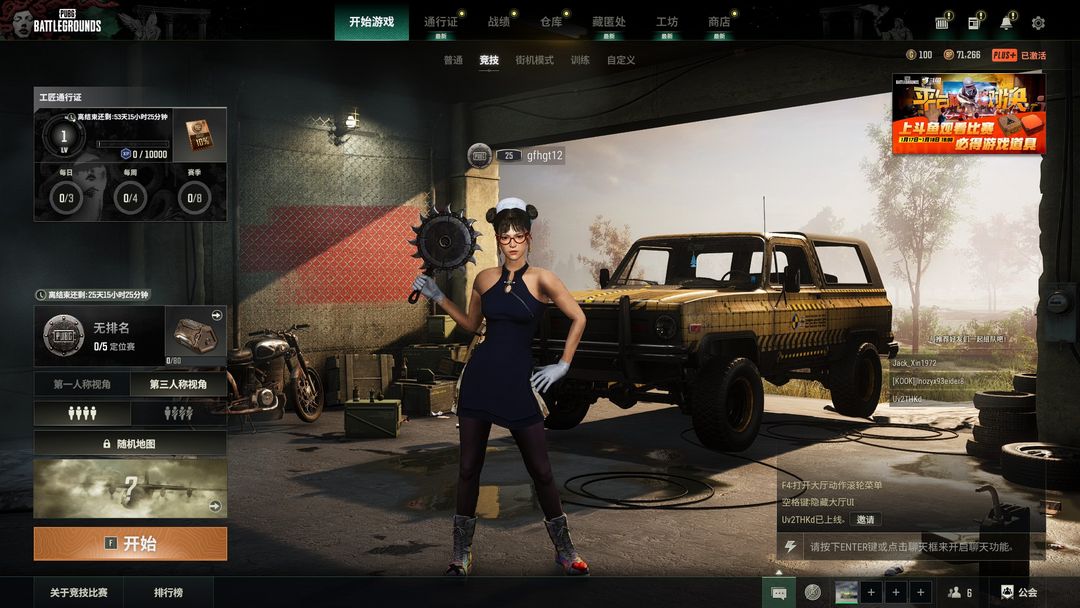Open the 排行榜 leaderboard
1080x608 pixels.
(168, 592)
